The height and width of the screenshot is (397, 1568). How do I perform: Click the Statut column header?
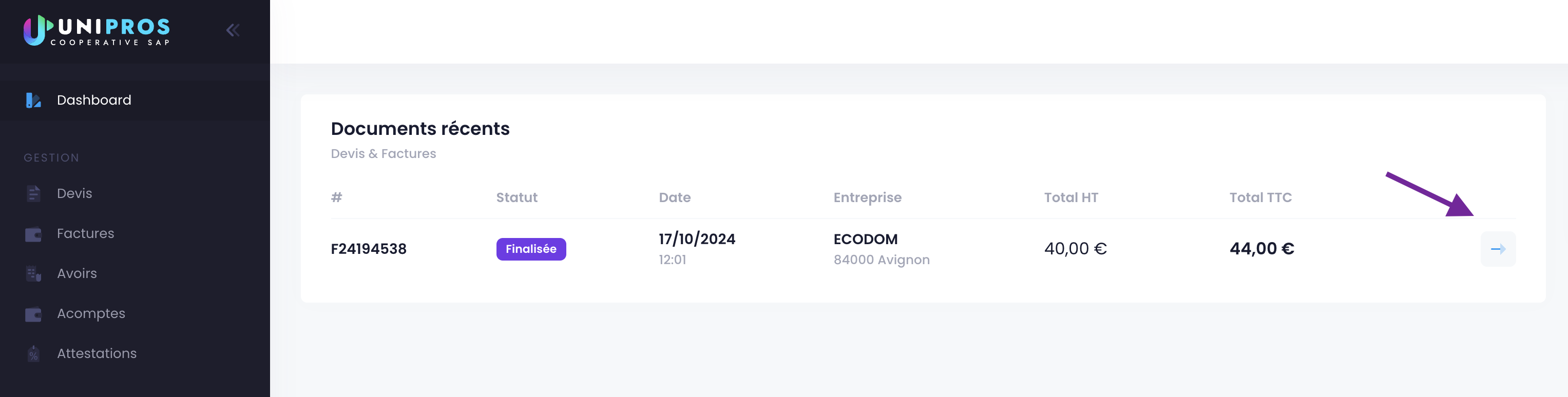[x=516, y=197]
